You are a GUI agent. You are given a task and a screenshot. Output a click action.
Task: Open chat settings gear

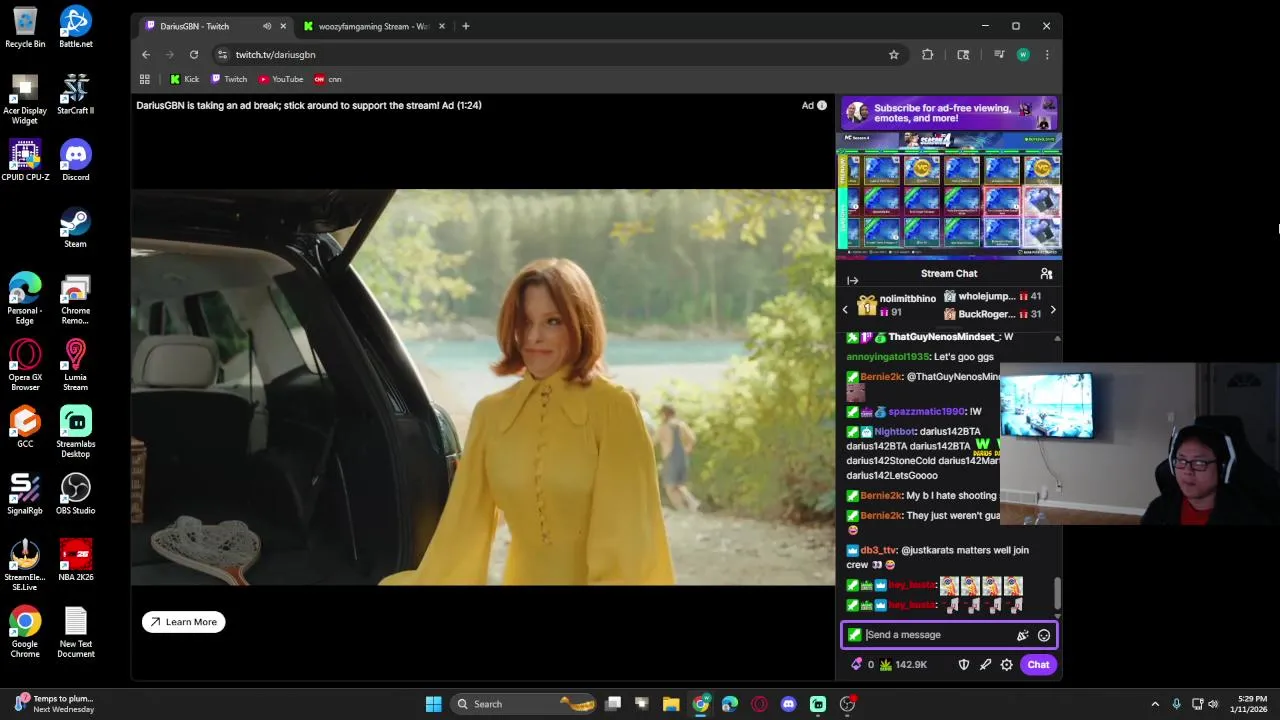tap(1007, 665)
